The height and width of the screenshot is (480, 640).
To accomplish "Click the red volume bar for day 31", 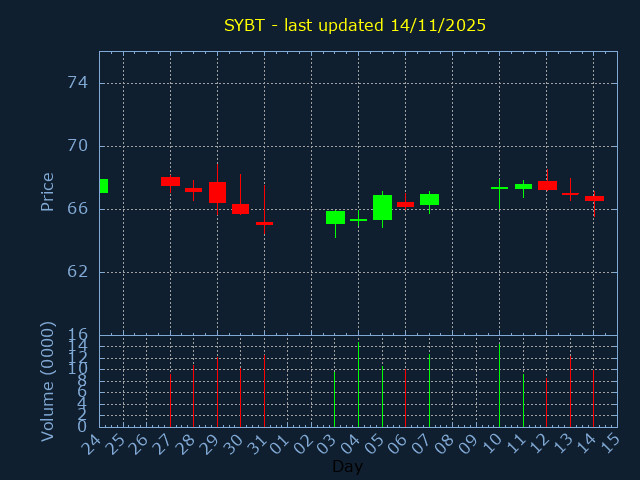I will point(264,391).
